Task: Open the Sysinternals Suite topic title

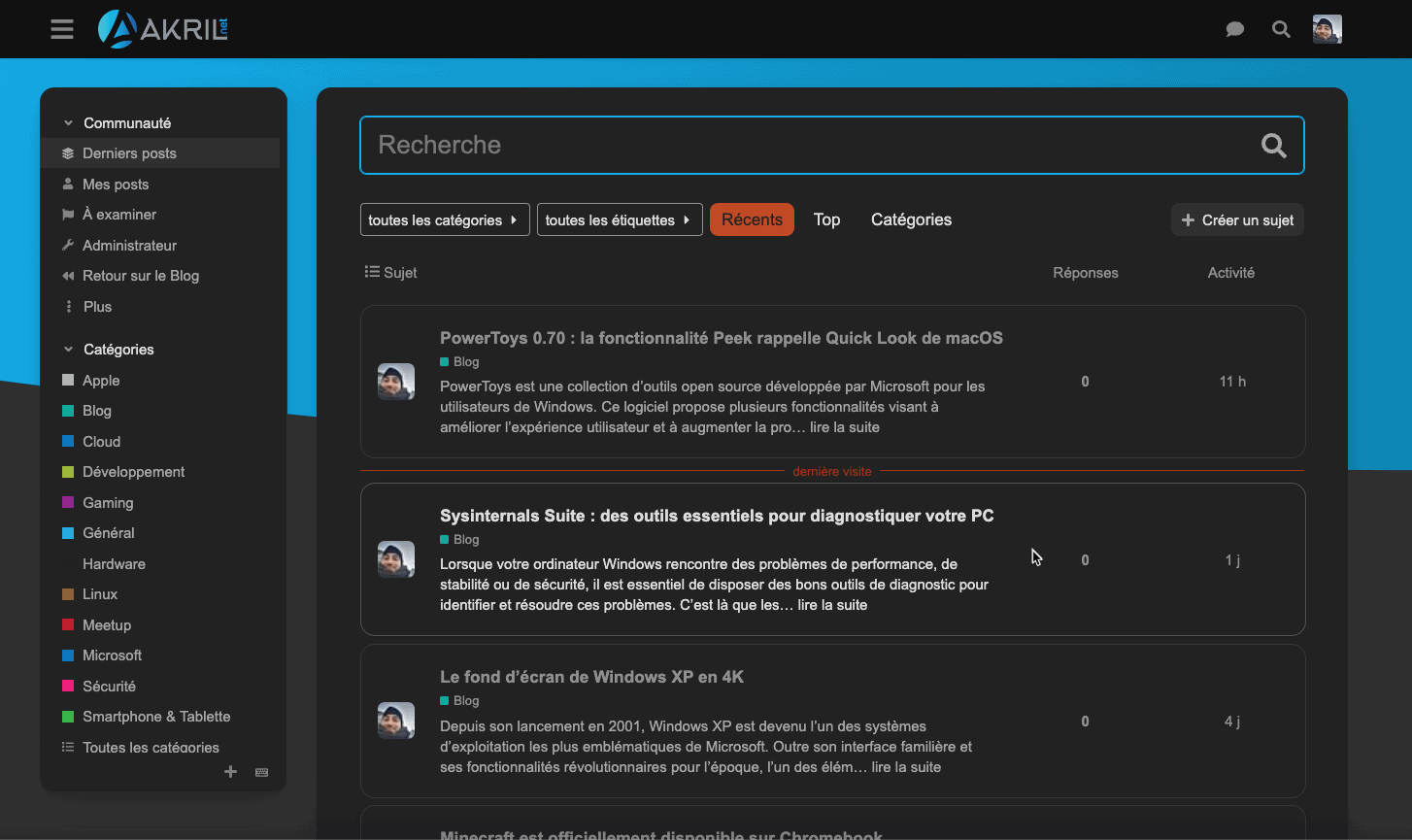Action: point(717,516)
